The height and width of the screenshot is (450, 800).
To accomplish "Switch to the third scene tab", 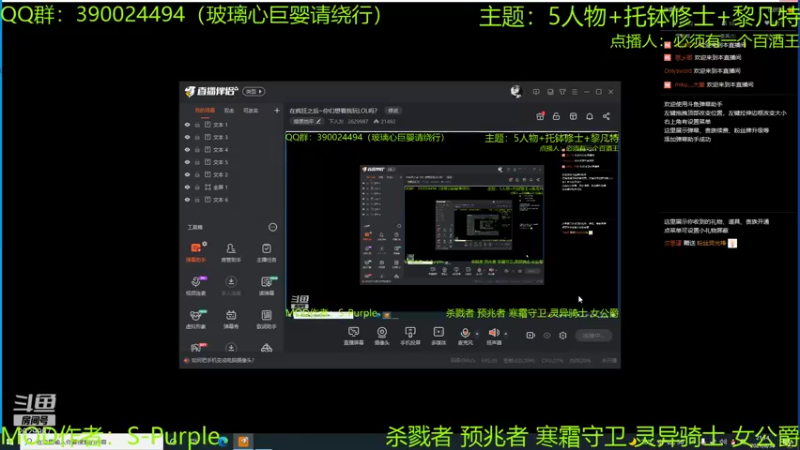I will 251,110.
